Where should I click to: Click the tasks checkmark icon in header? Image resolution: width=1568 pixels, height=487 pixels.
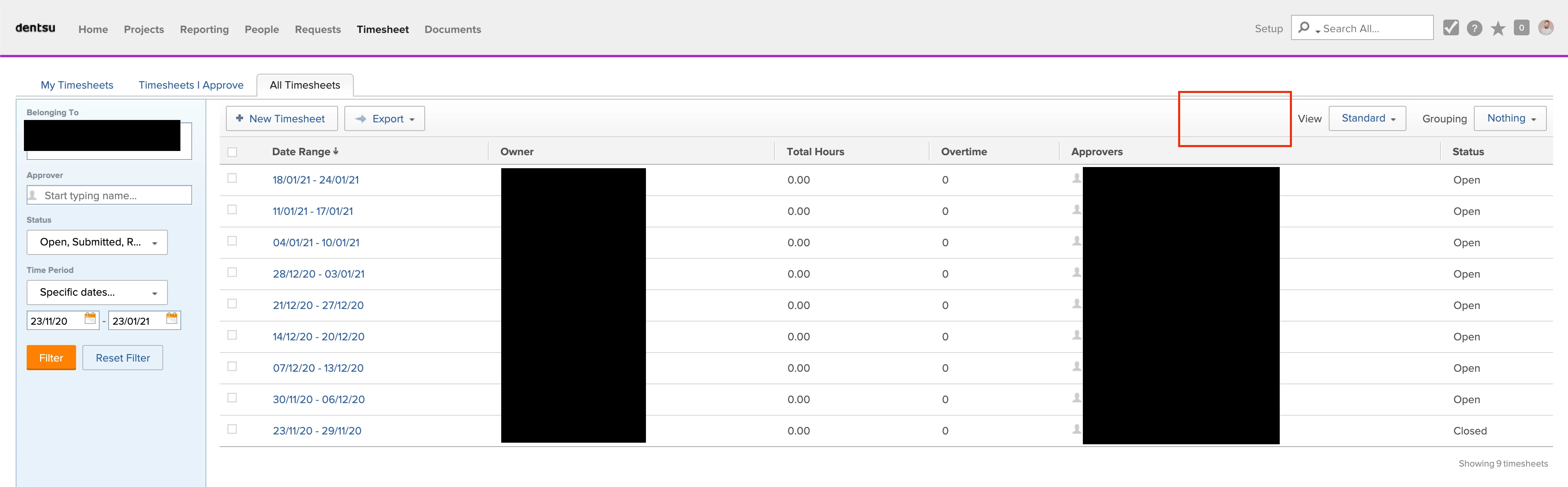click(1450, 28)
